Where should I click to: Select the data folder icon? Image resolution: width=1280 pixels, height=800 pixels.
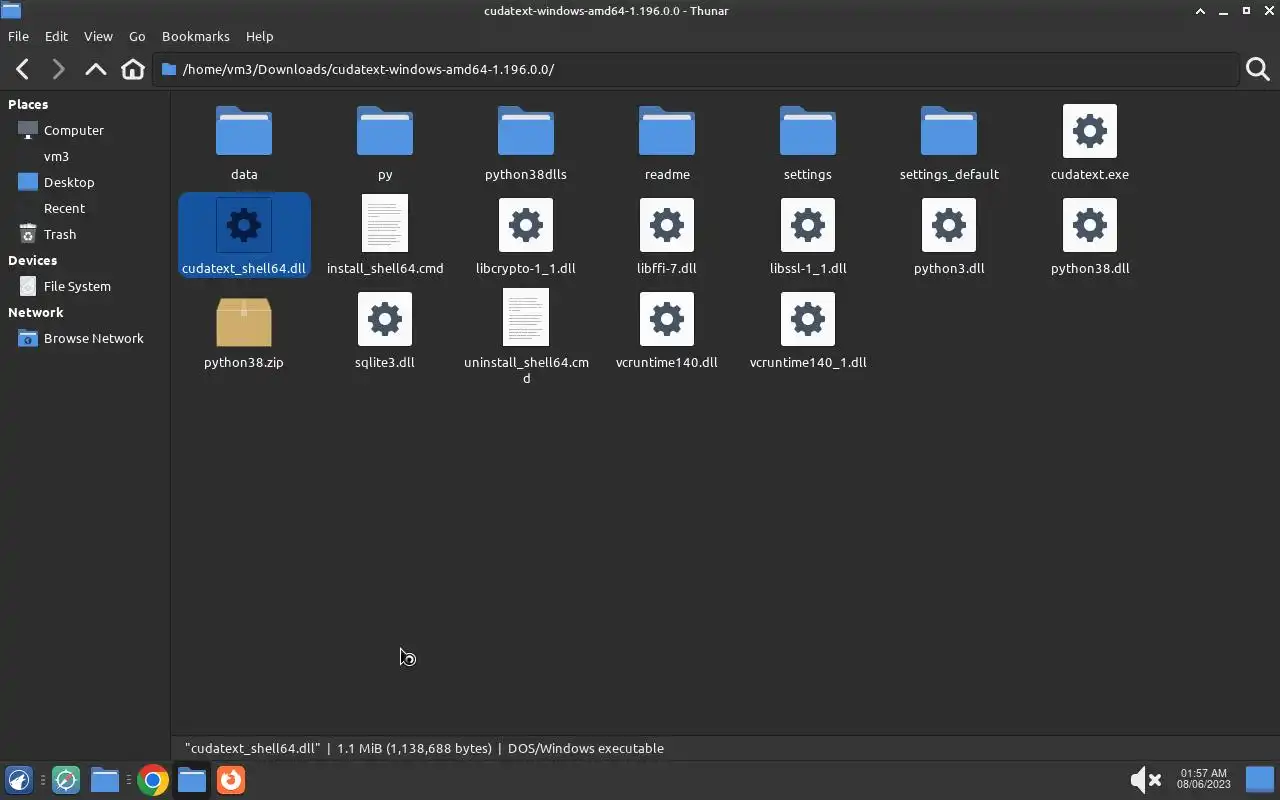244,131
